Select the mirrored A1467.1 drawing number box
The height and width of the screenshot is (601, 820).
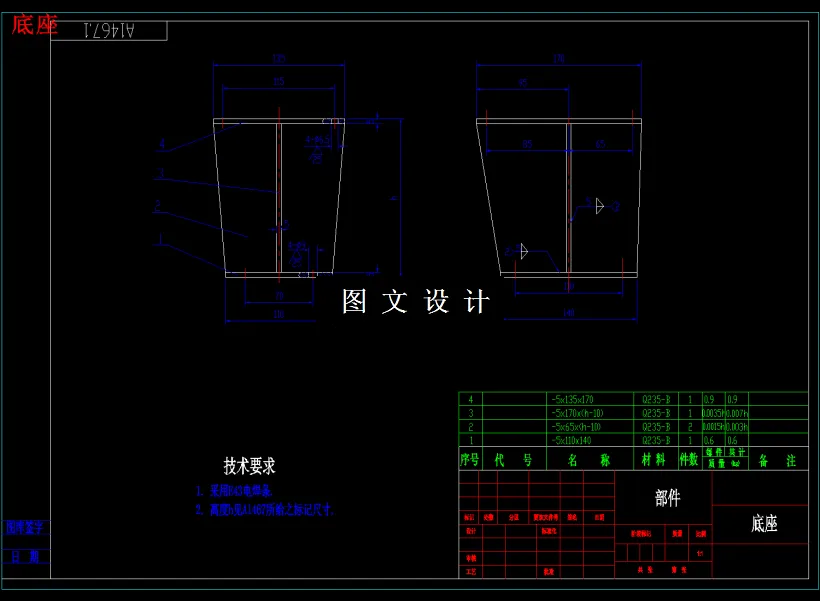tap(109, 30)
